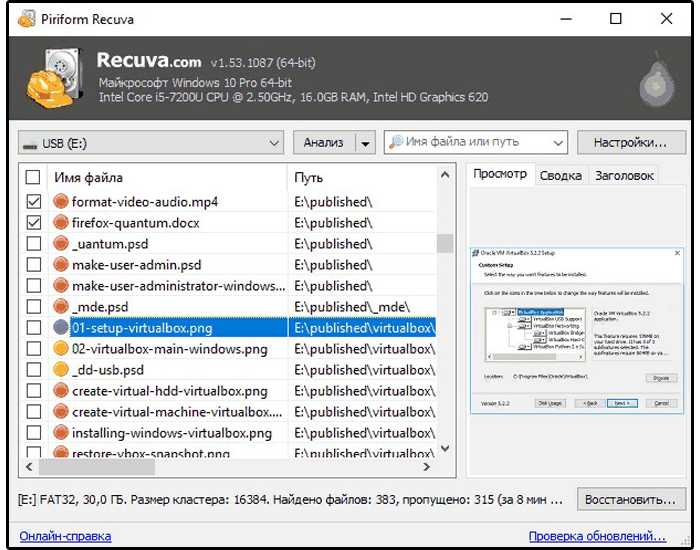The height and width of the screenshot is (550, 700).
Task: Click path E:\published\_mde\ cell
Action: (352, 307)
